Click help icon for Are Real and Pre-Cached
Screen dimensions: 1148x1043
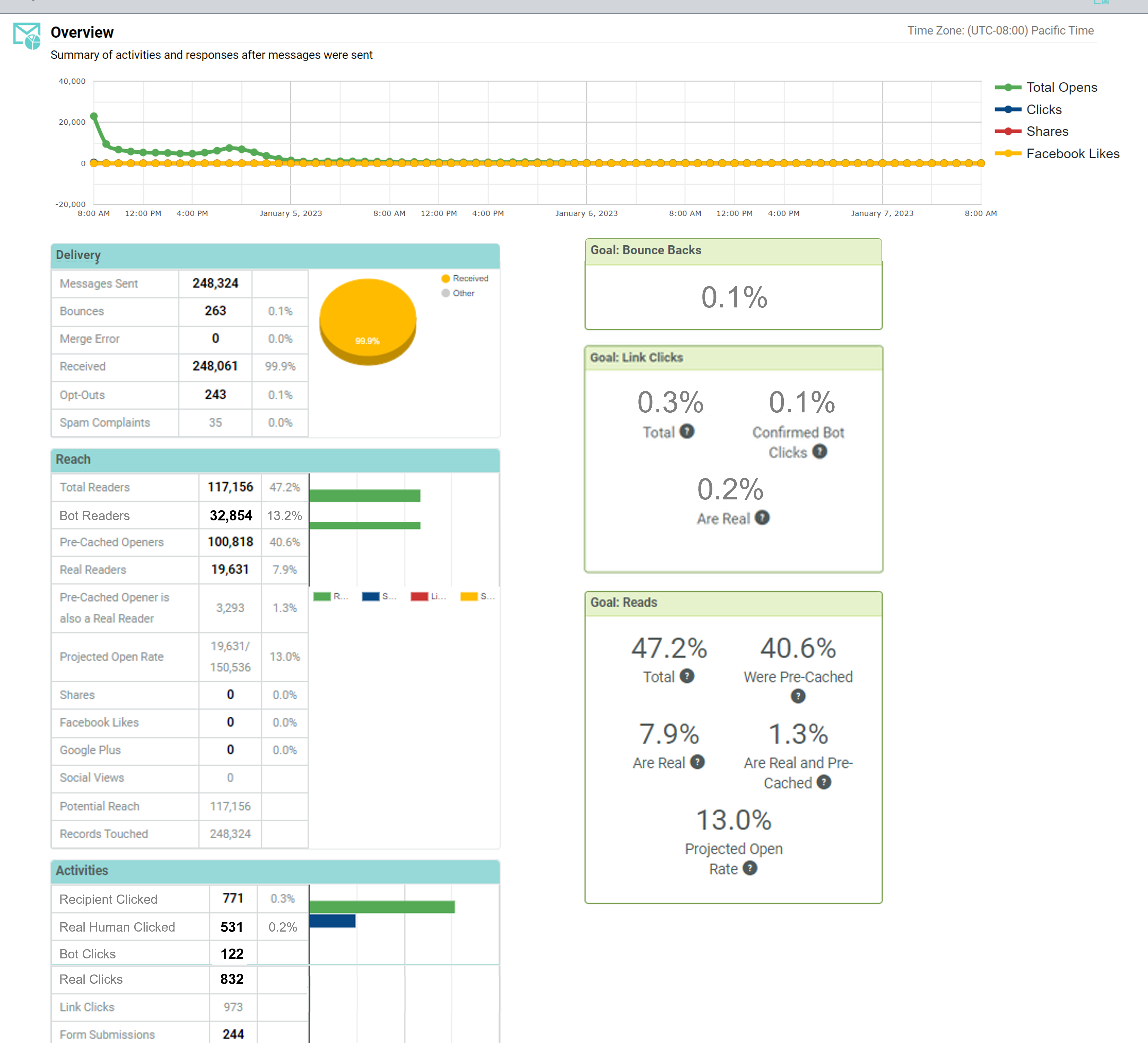tap(823, 782)
